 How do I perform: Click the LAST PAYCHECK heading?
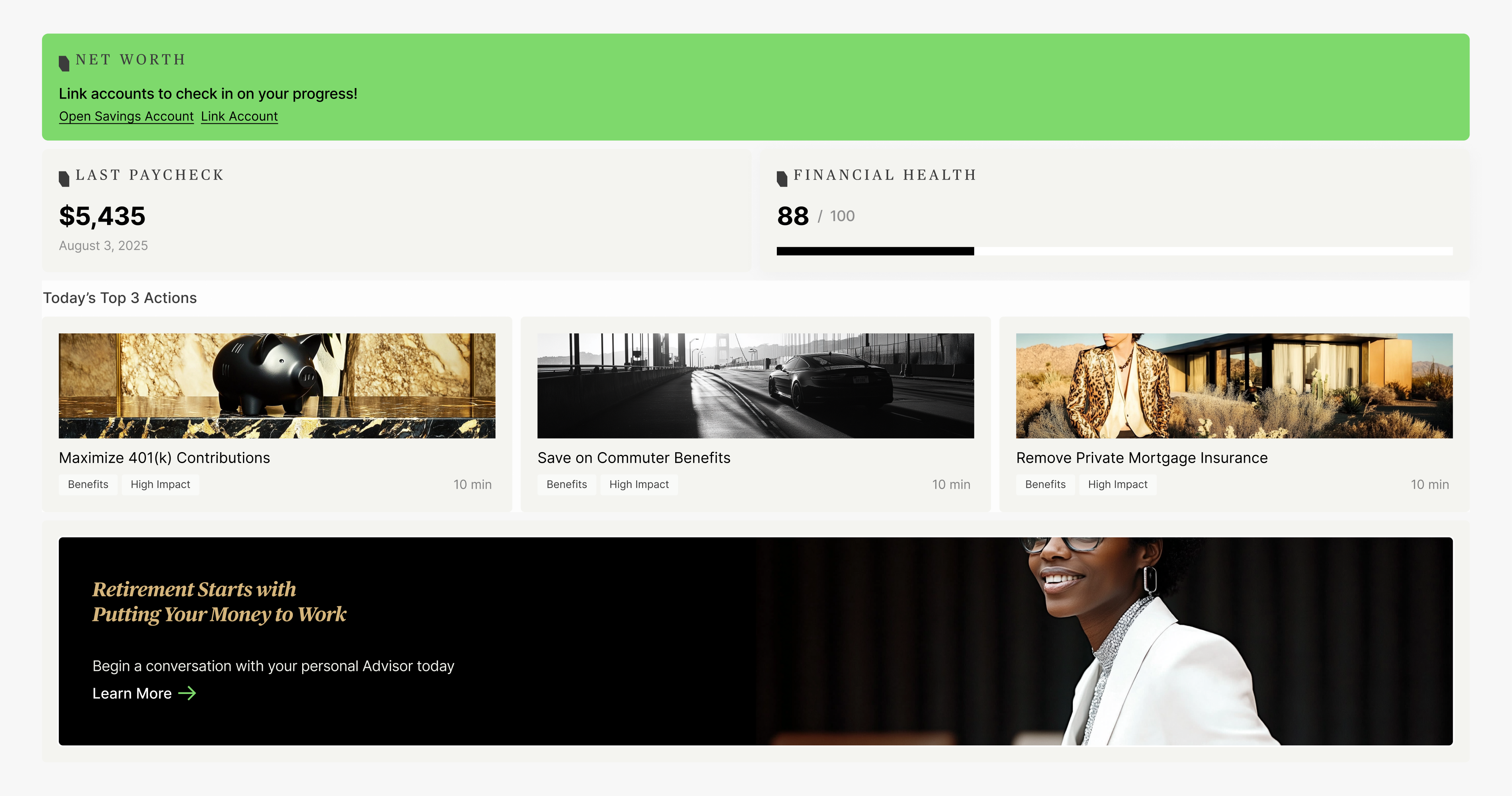tap(150, 175)
